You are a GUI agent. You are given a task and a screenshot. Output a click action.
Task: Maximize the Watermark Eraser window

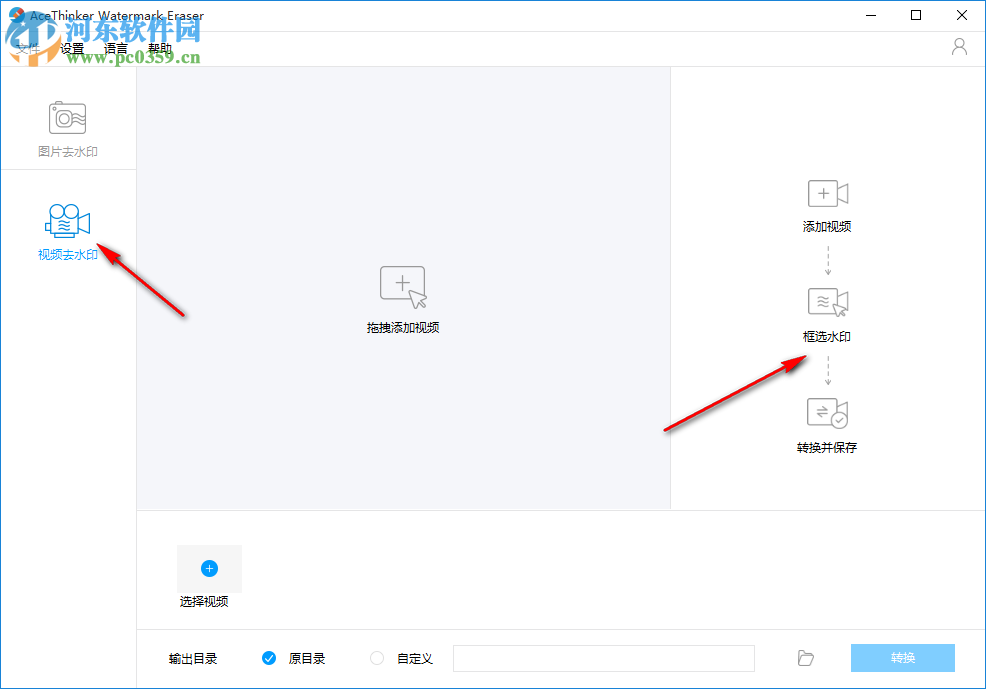tap(915, 15)
